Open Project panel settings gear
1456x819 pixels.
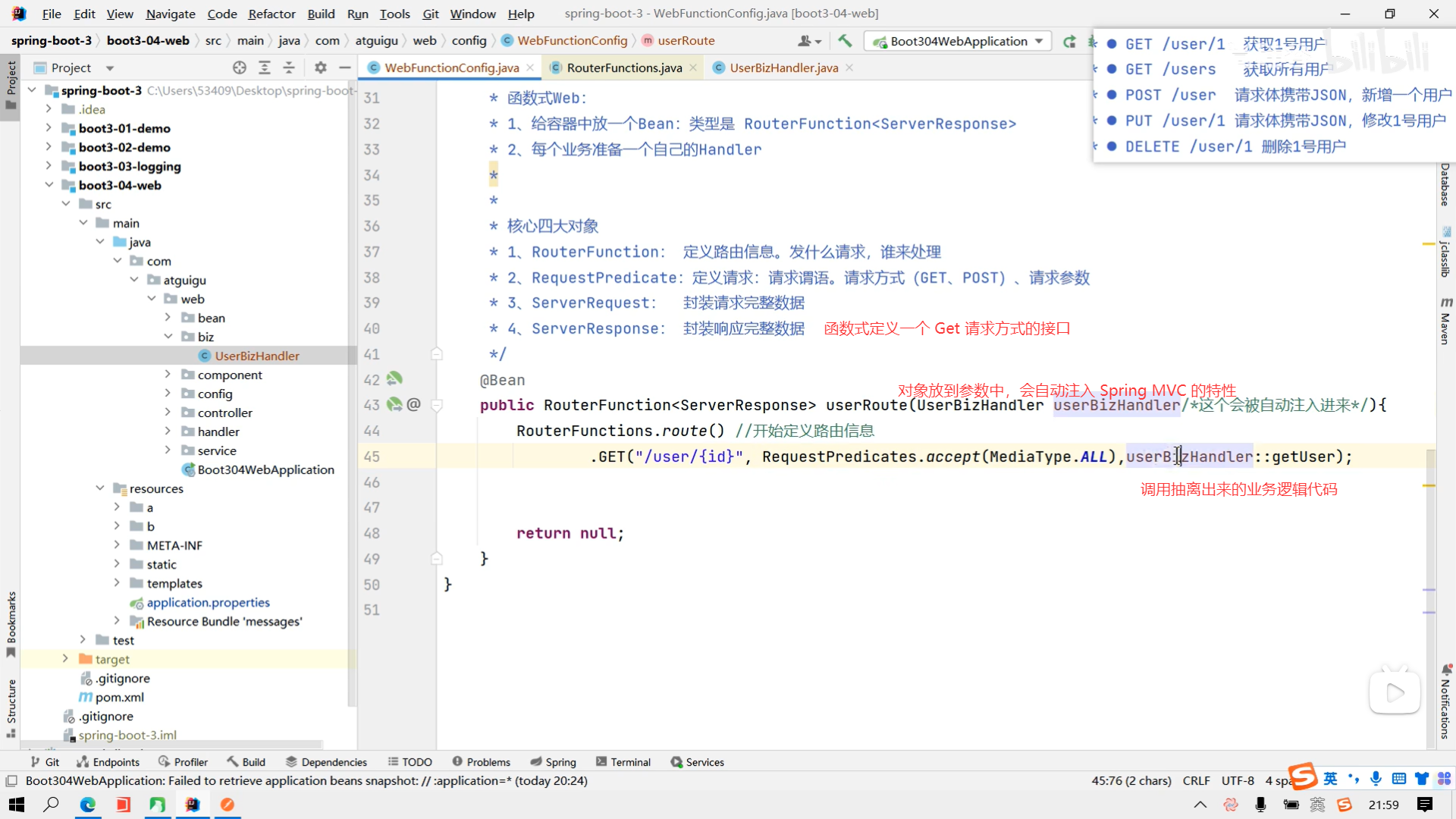tap(321, 67)
